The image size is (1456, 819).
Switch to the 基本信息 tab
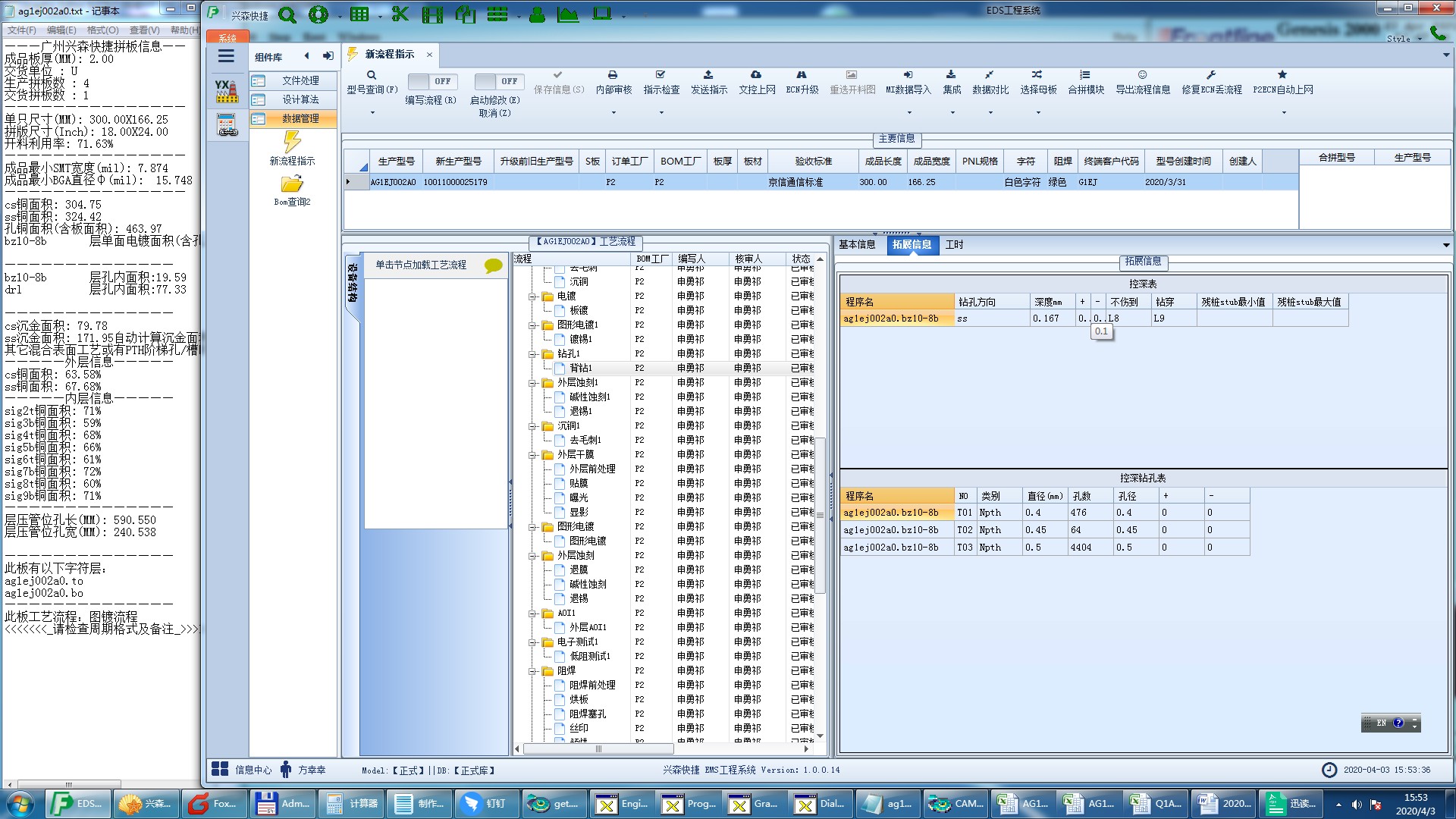(856, 244)
